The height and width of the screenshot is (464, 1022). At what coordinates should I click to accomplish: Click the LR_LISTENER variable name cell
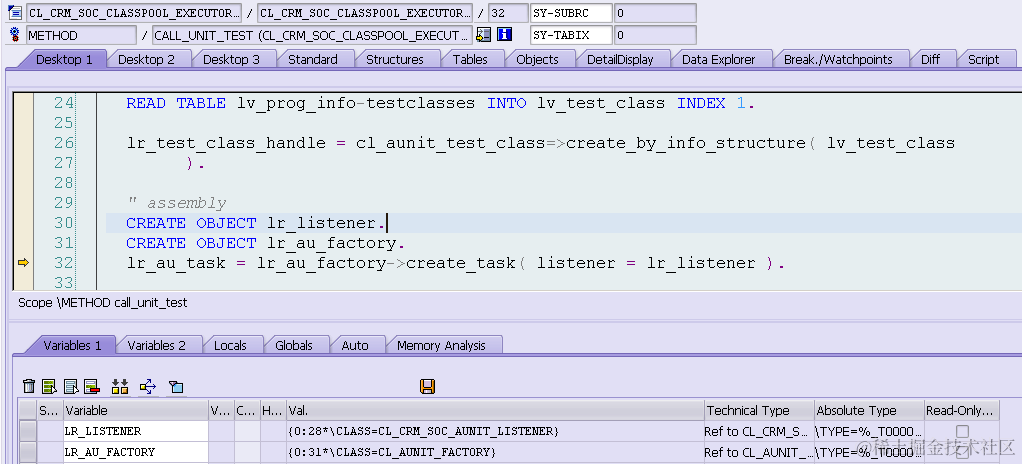pyautogui.click(x=136, y=431)
